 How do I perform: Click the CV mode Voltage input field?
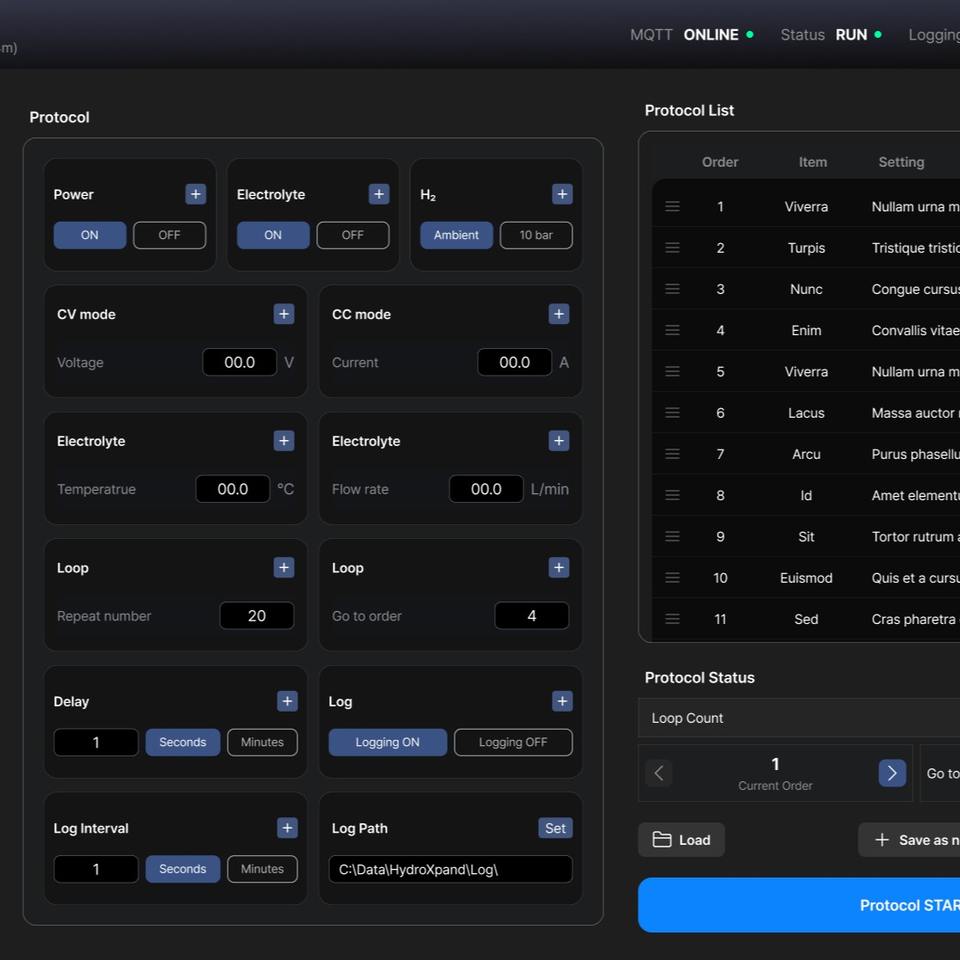click(240, 362)
